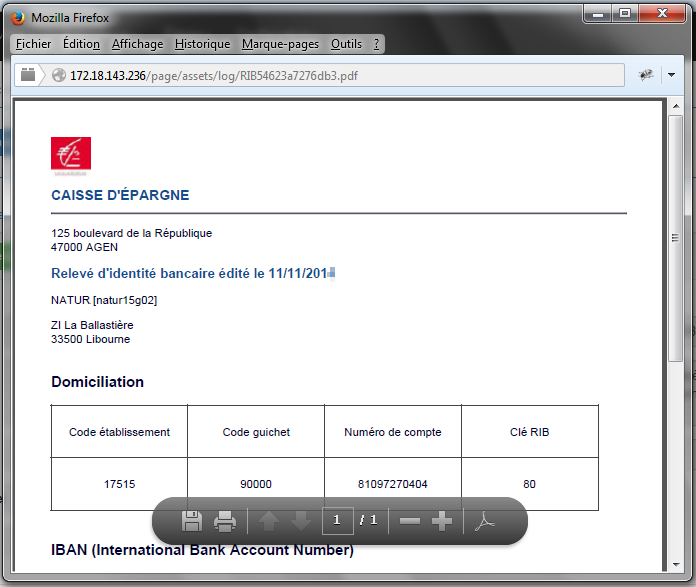Open the Outils menu

[x=346, y=44]
